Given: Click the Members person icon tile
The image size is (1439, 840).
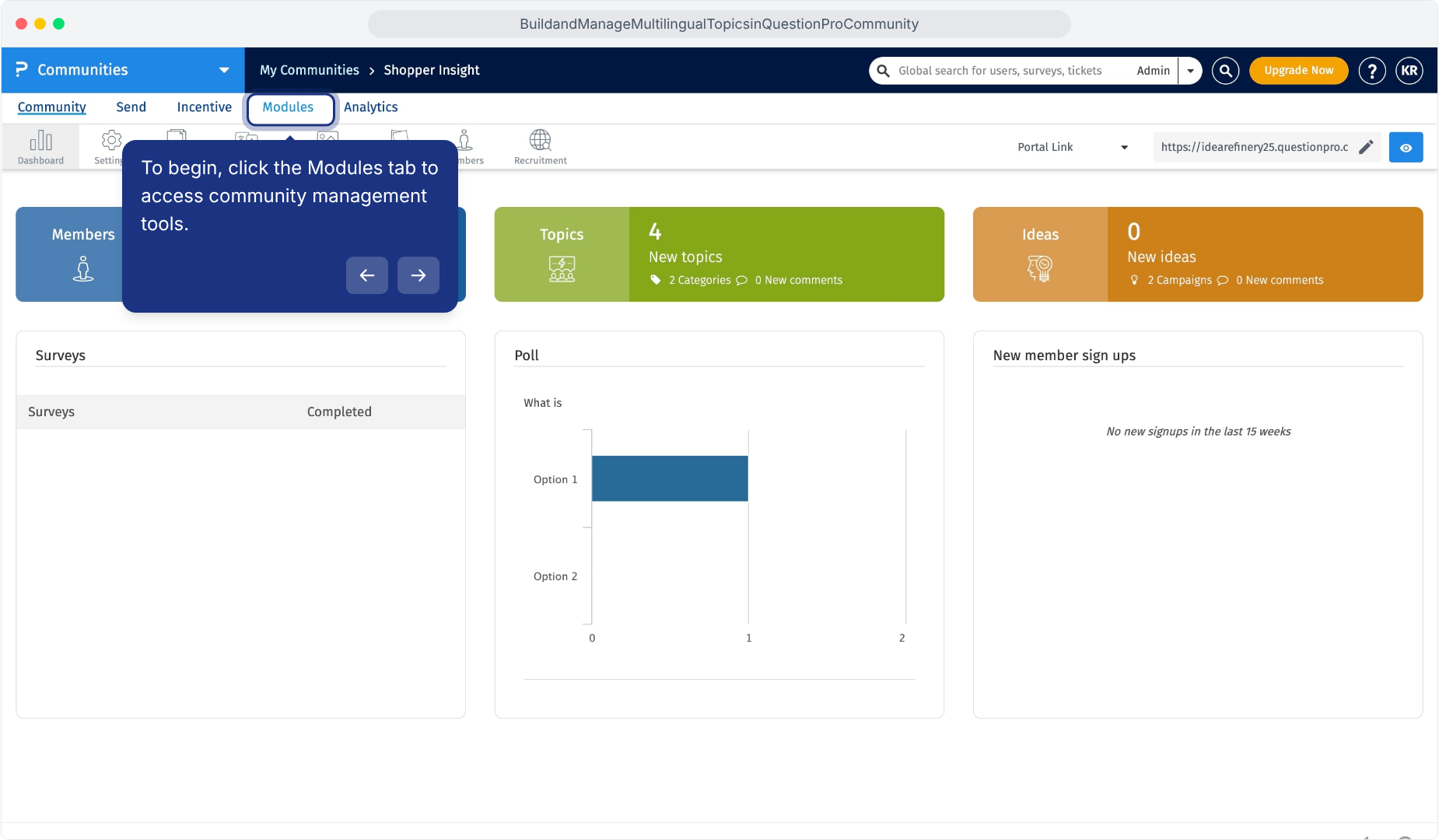Looking at the screenshot, I should [x=83, y=268].
